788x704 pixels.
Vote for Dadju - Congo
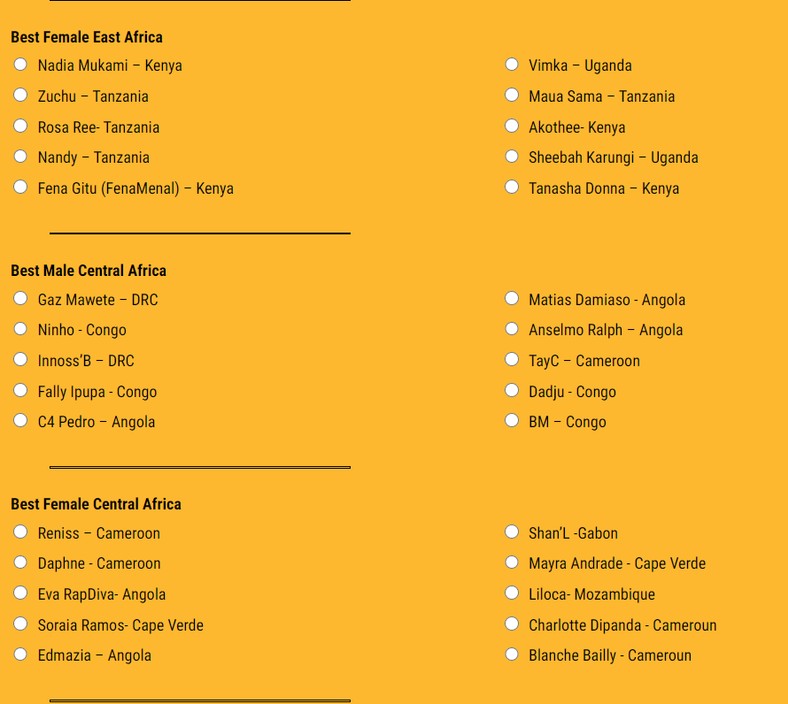pos(511,390)
